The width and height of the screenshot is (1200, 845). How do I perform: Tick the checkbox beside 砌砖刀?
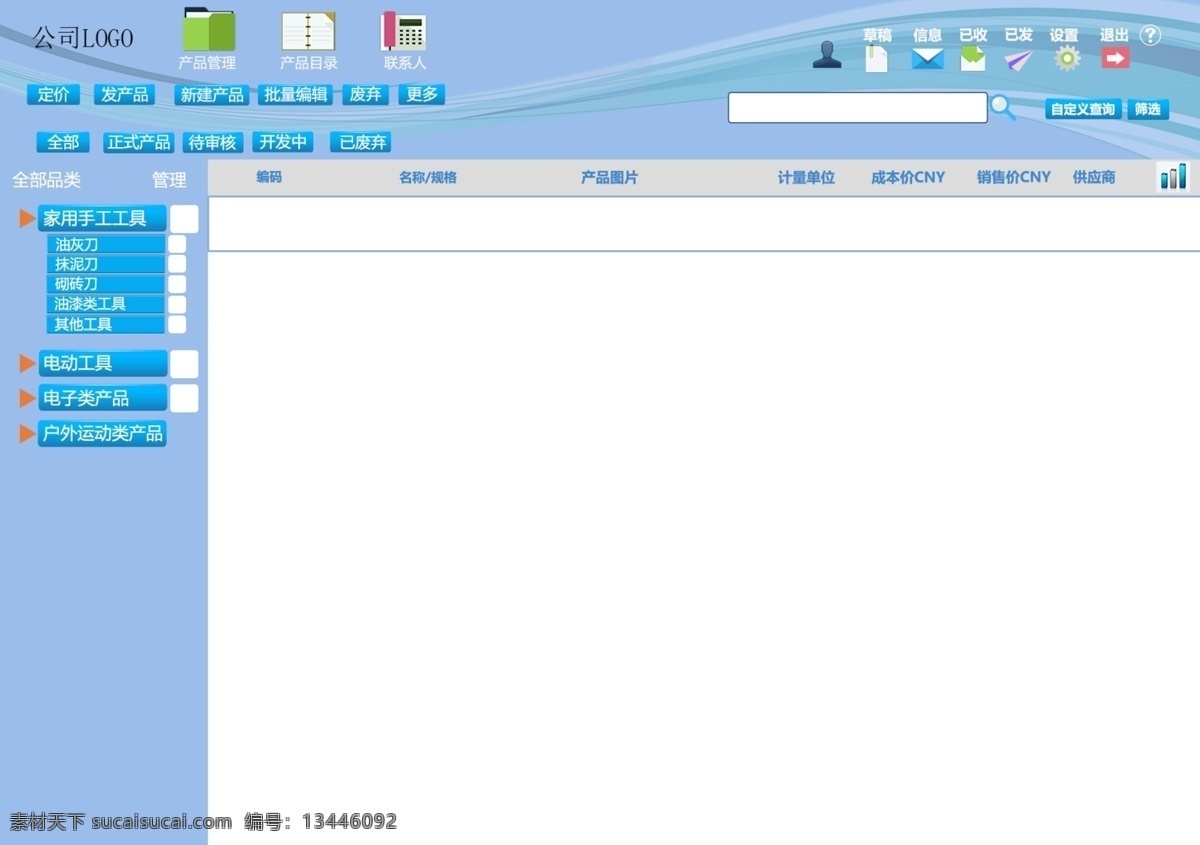pyautogui.click(x=177, y=284)
